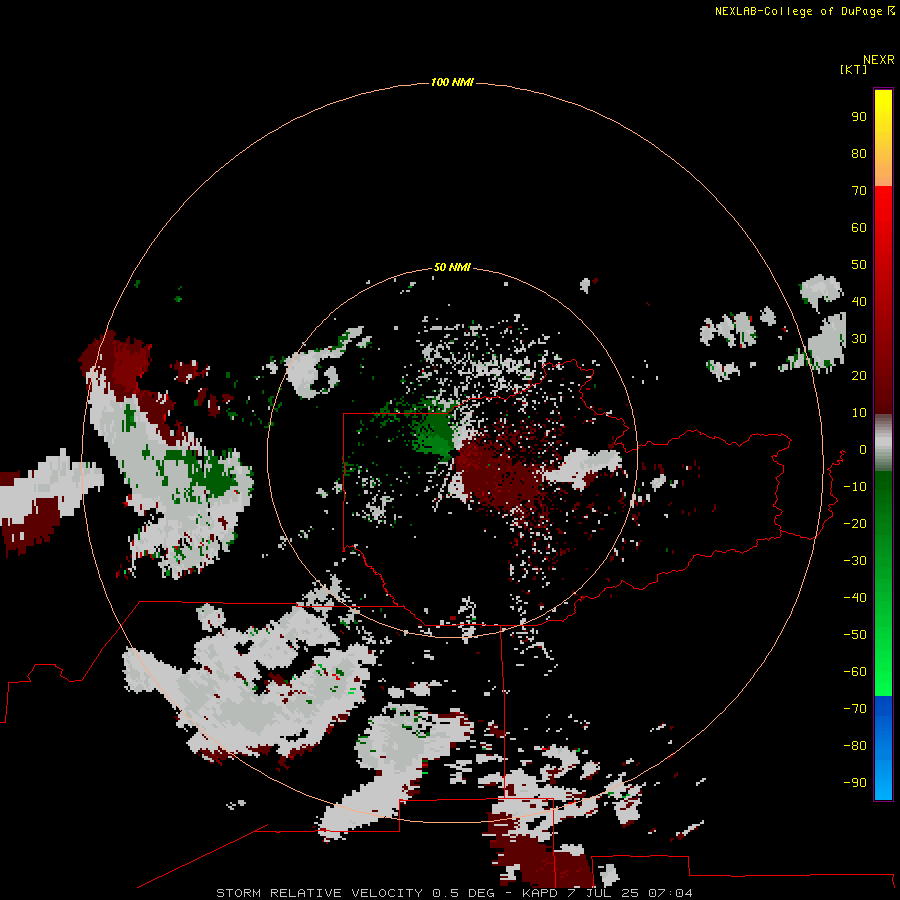This screenshot has height=900, width=900.
Task: Click the 80 knot value on the scale
Action: 859,154
